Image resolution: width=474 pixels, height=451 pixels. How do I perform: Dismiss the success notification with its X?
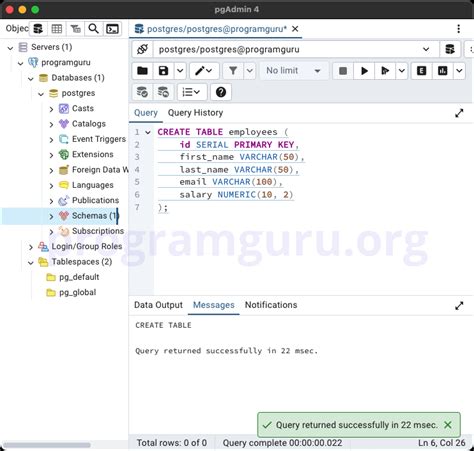tap(448, 425)
